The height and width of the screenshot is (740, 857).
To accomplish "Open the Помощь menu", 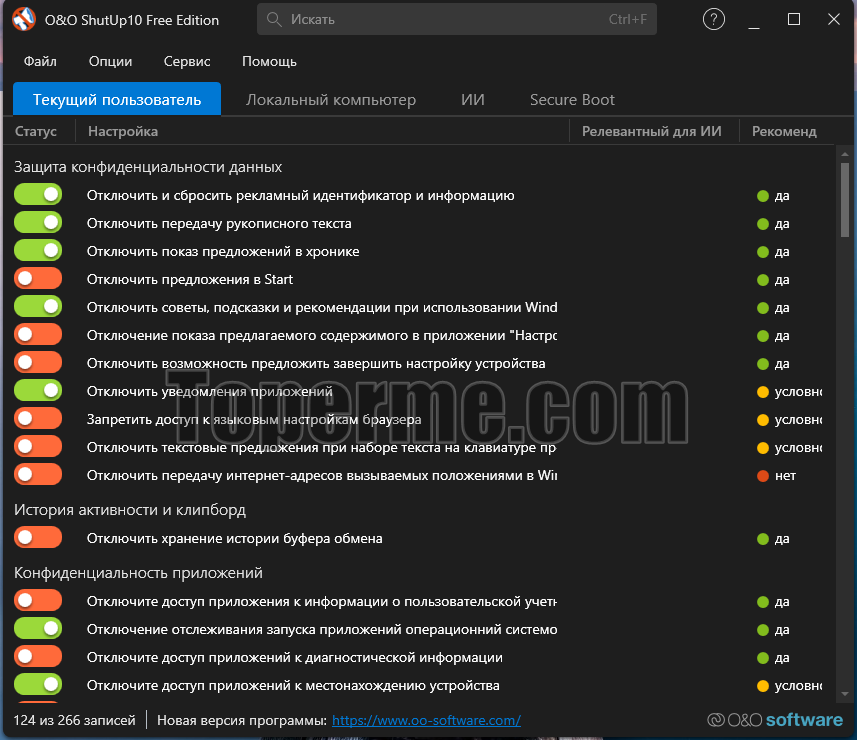I will [269, 61].
